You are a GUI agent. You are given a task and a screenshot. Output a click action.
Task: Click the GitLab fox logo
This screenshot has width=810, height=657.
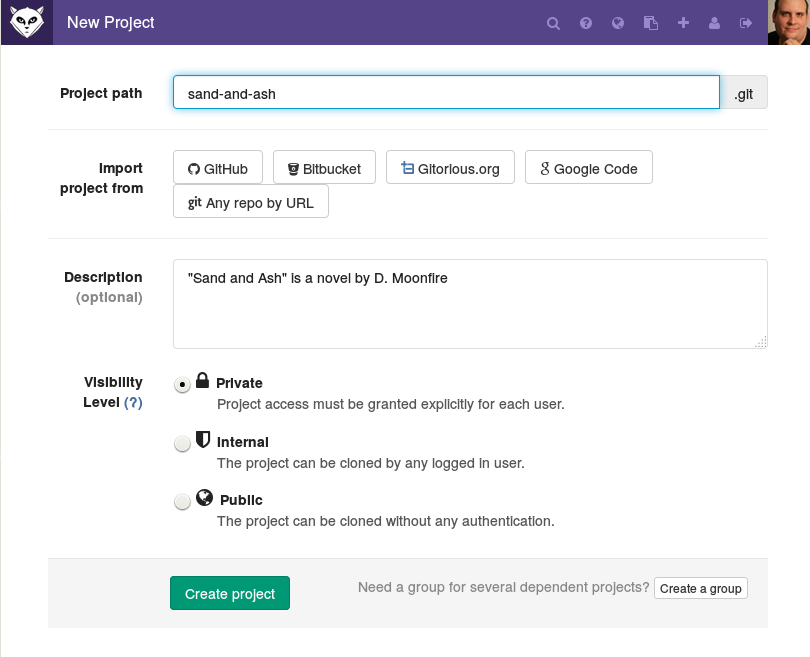point(27,22)
